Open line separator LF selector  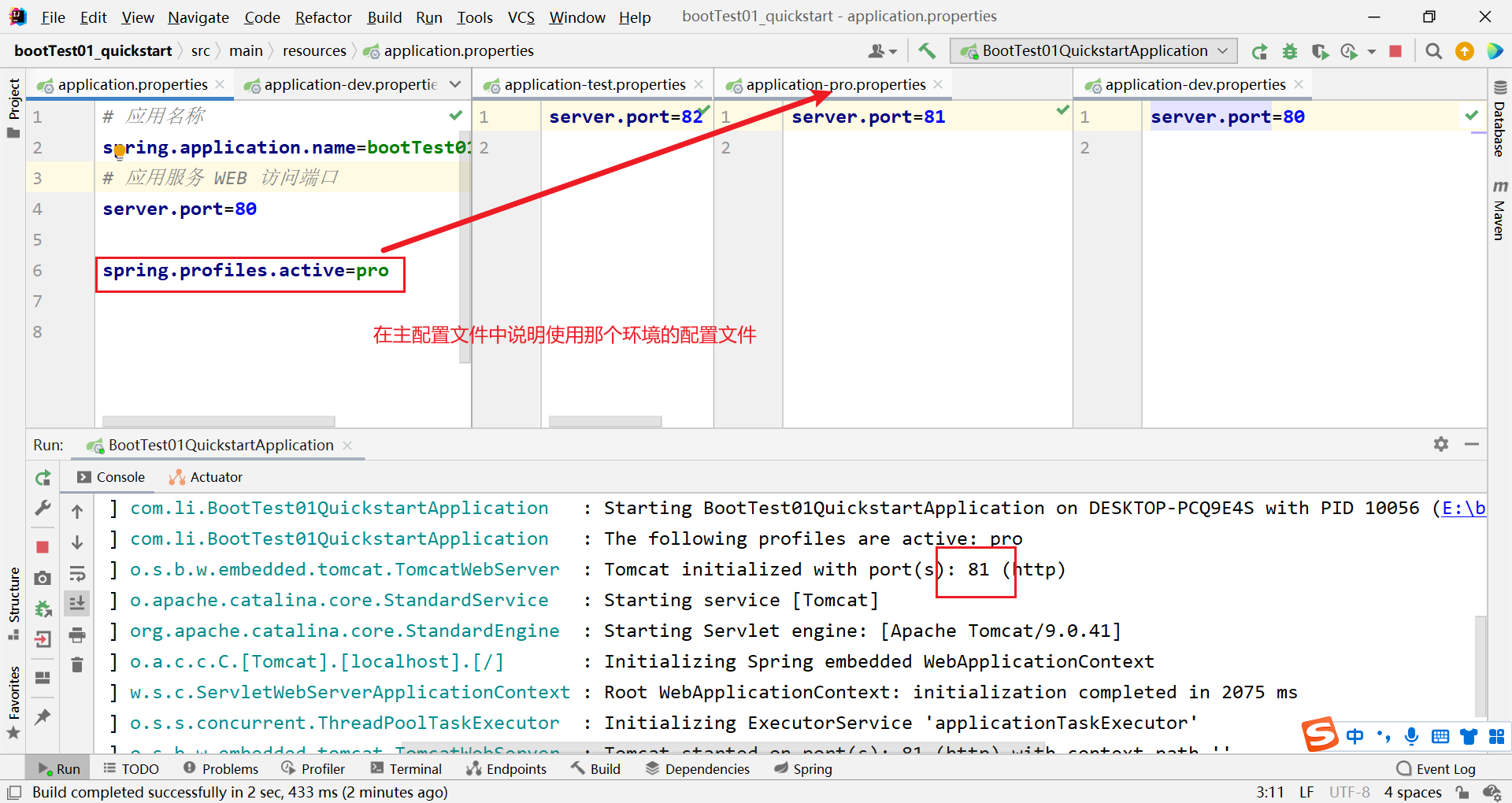coord(1306,792)
